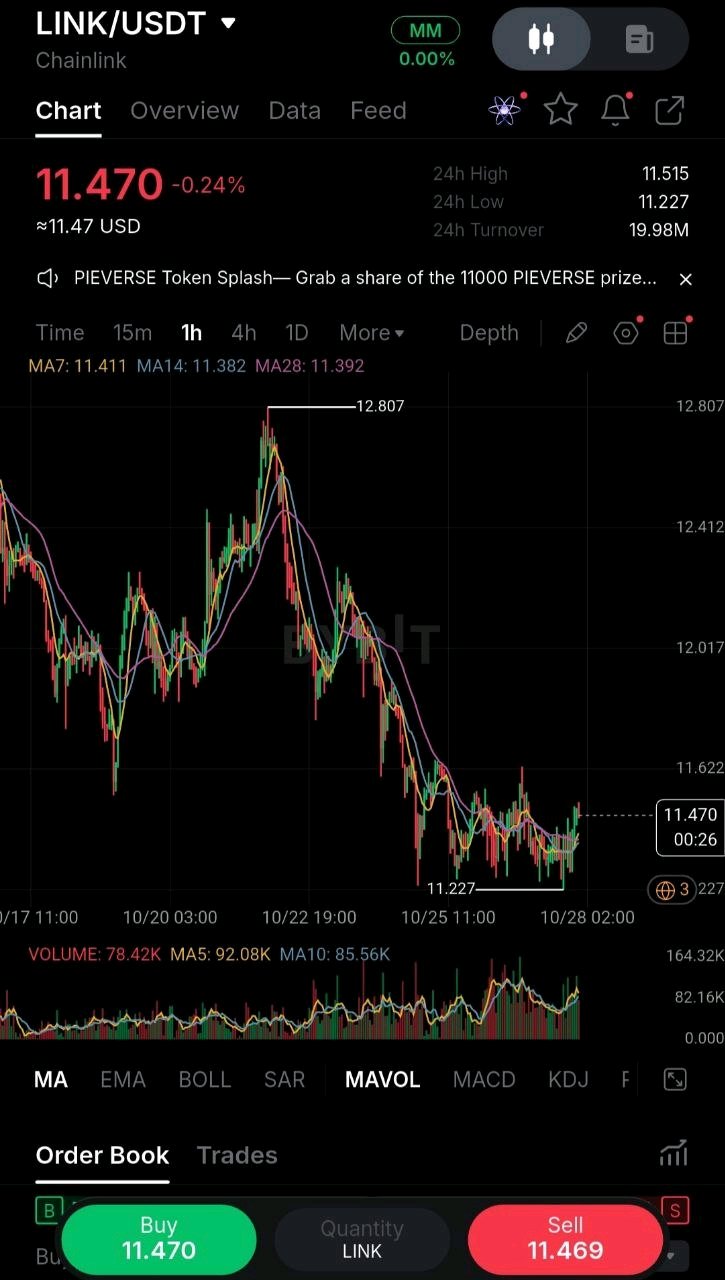Open the Overview tab
Image resolution: width=725 pixels, height=1280 pixels.
pos(184,111)
